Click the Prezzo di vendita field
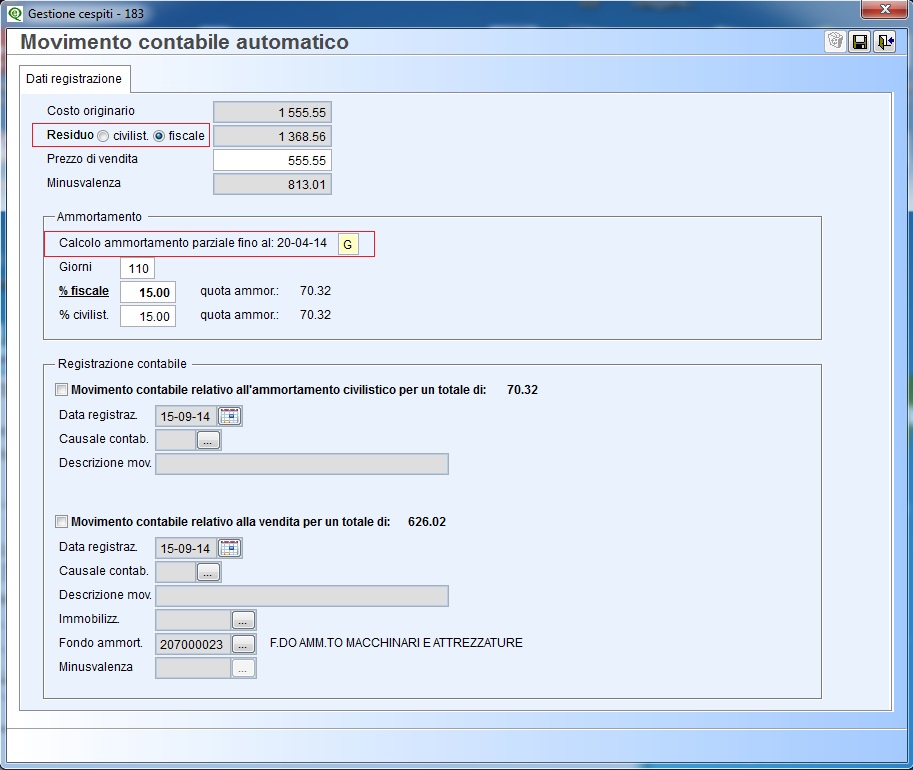 pos(272,160)
